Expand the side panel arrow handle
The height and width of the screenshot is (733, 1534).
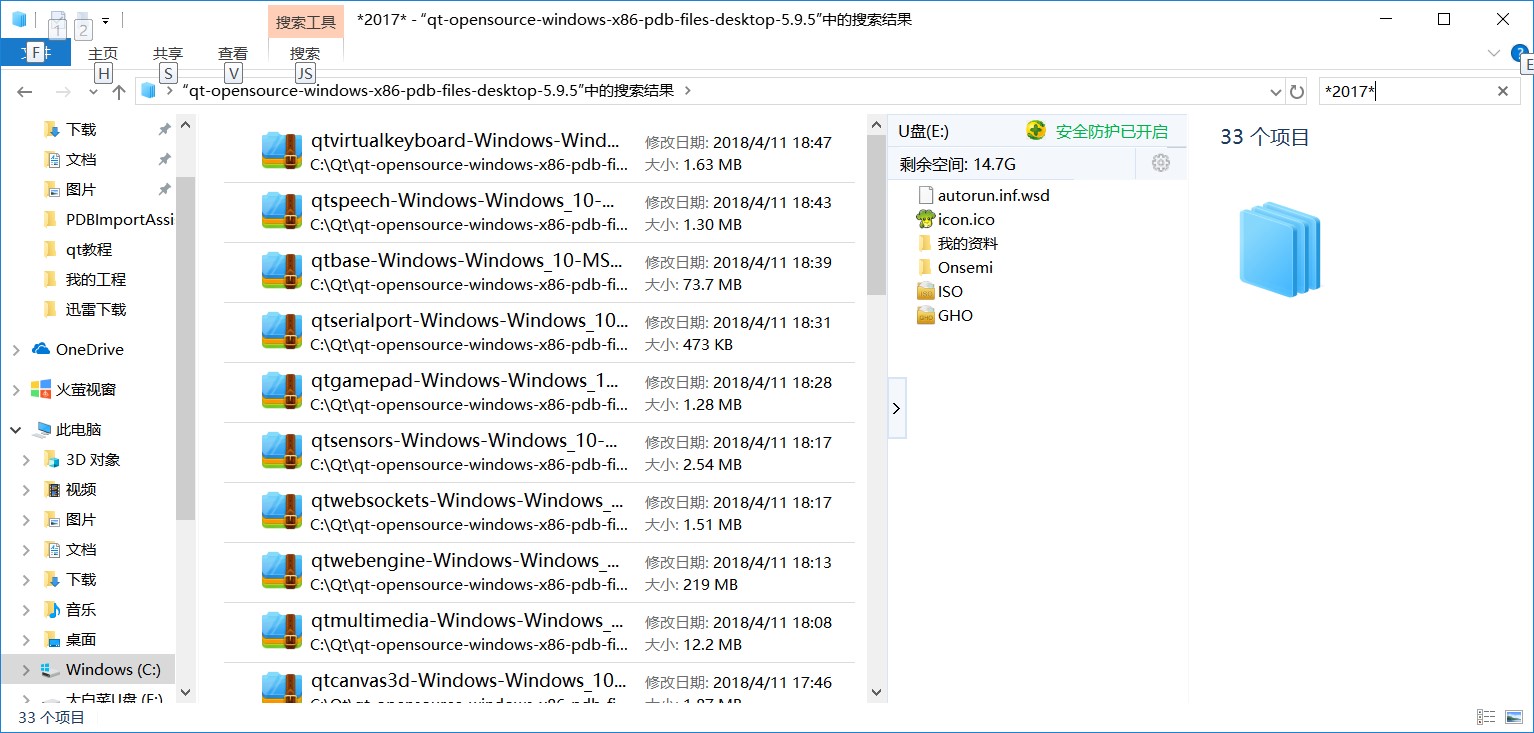click(x=897, y=408)
